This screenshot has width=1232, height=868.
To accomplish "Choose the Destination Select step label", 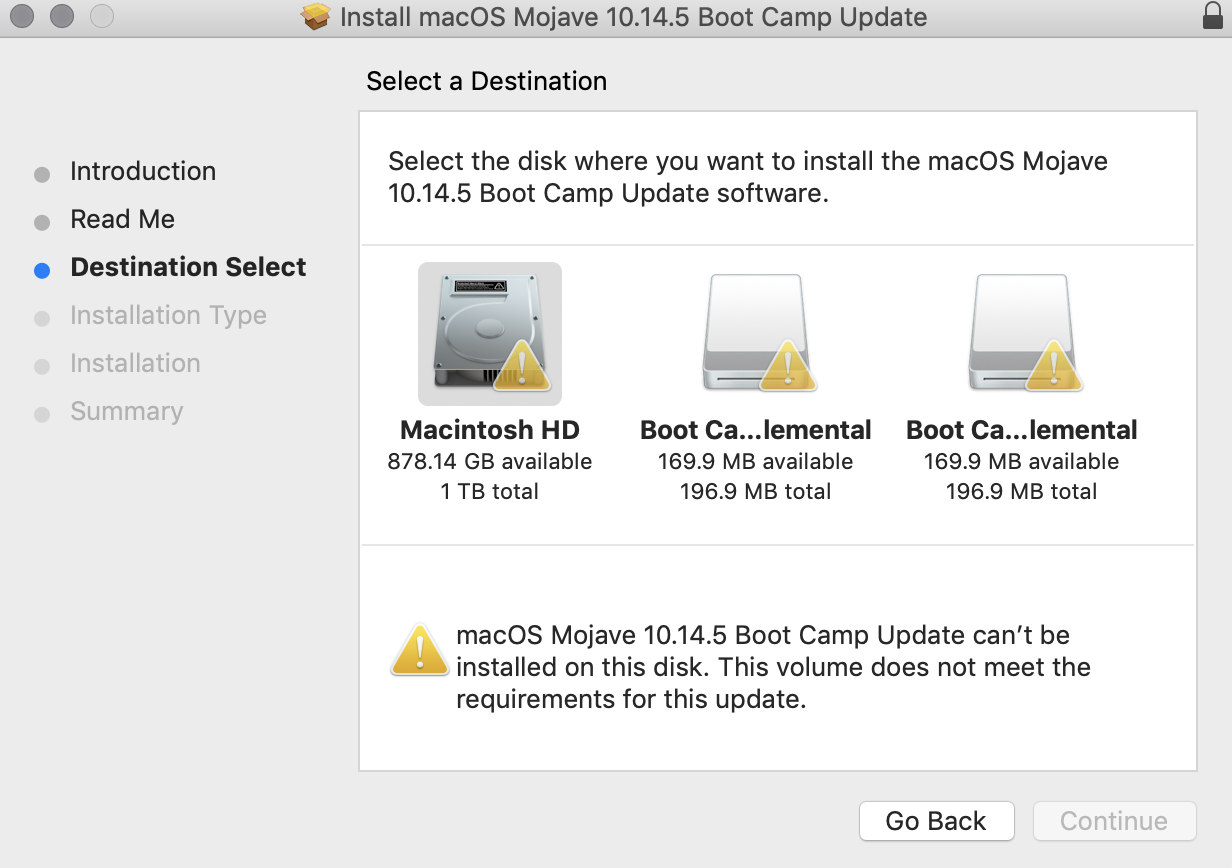I will pyautogui.click(x=188, y=268).
